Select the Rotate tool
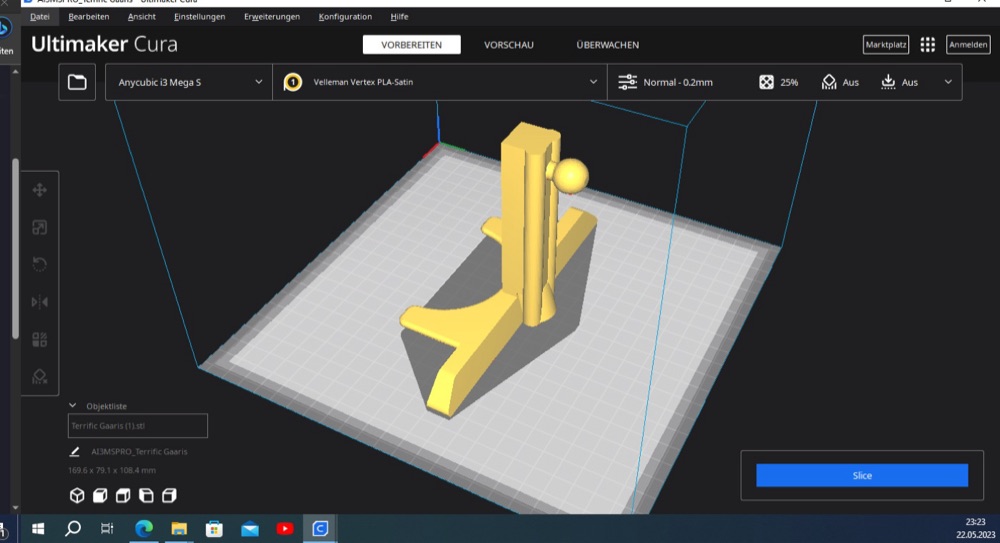 click(x=40, y=264)
